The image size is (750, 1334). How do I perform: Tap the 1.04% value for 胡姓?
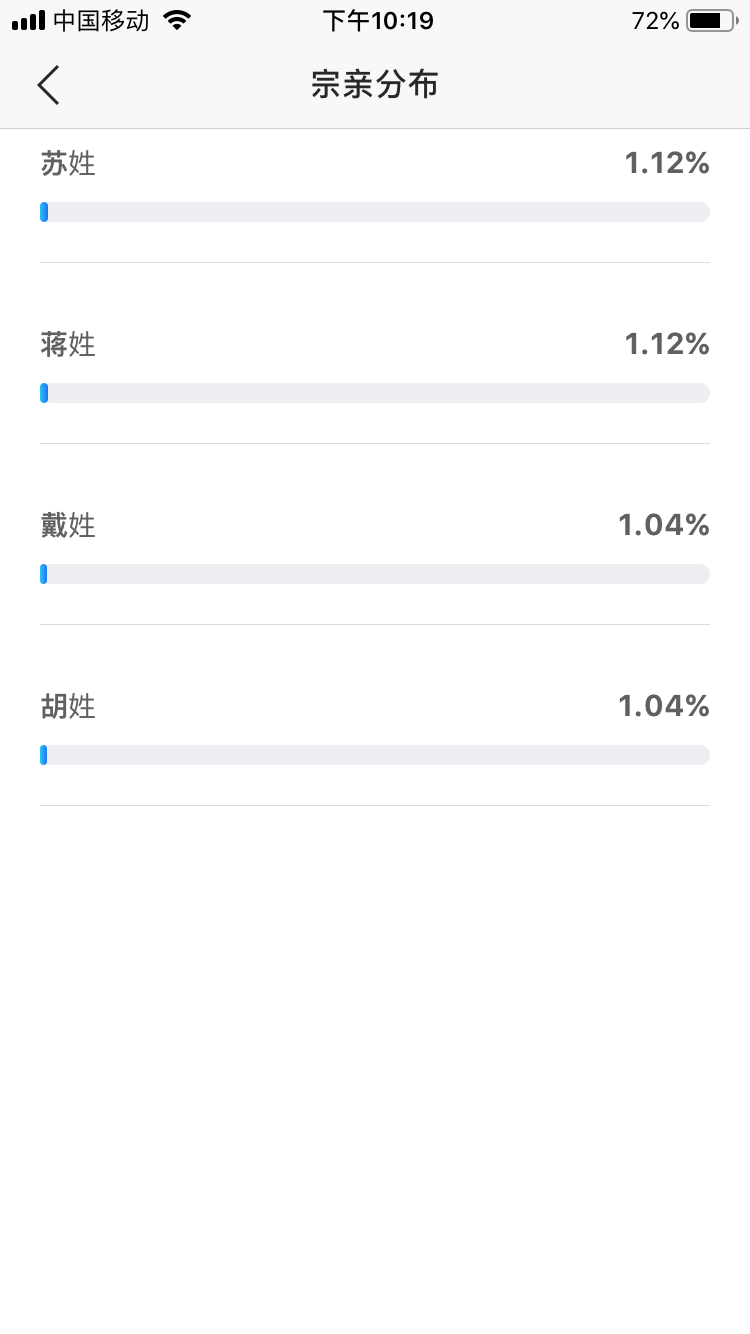tap(664, 706)
